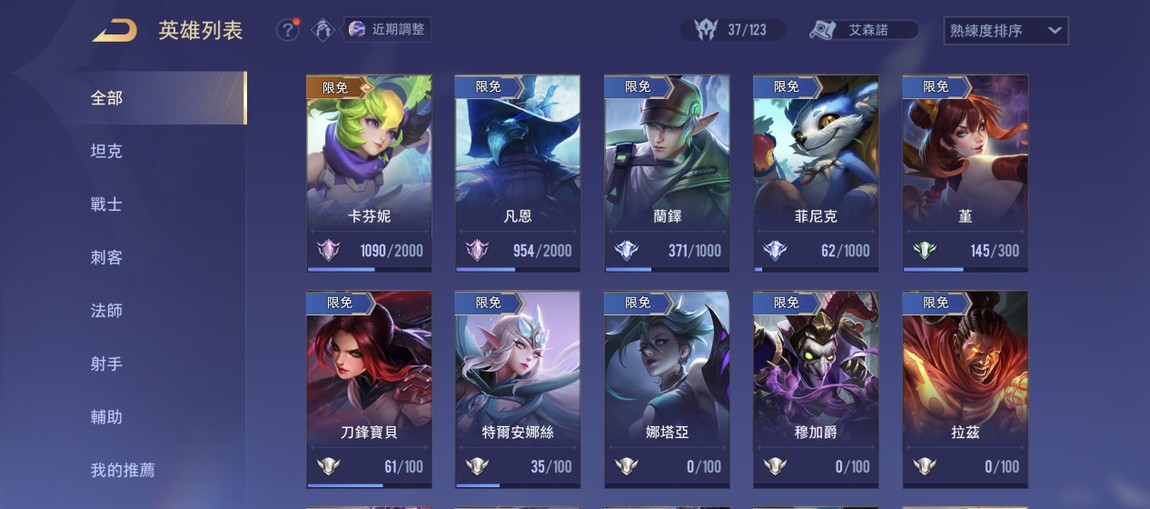Tap the 限免 tag on 拉茲
1150x509 pixels.
coord(936,303)
